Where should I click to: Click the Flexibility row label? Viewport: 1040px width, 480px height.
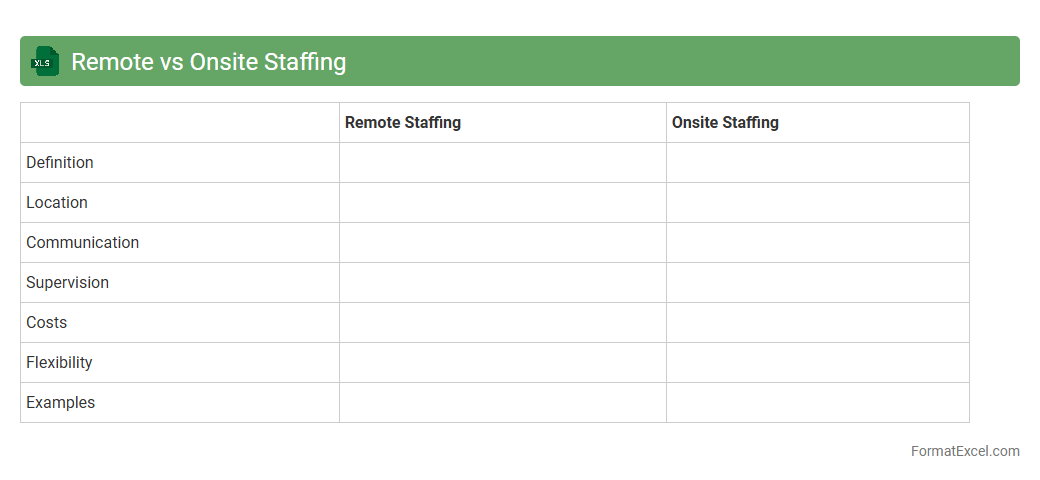point(59,363)
